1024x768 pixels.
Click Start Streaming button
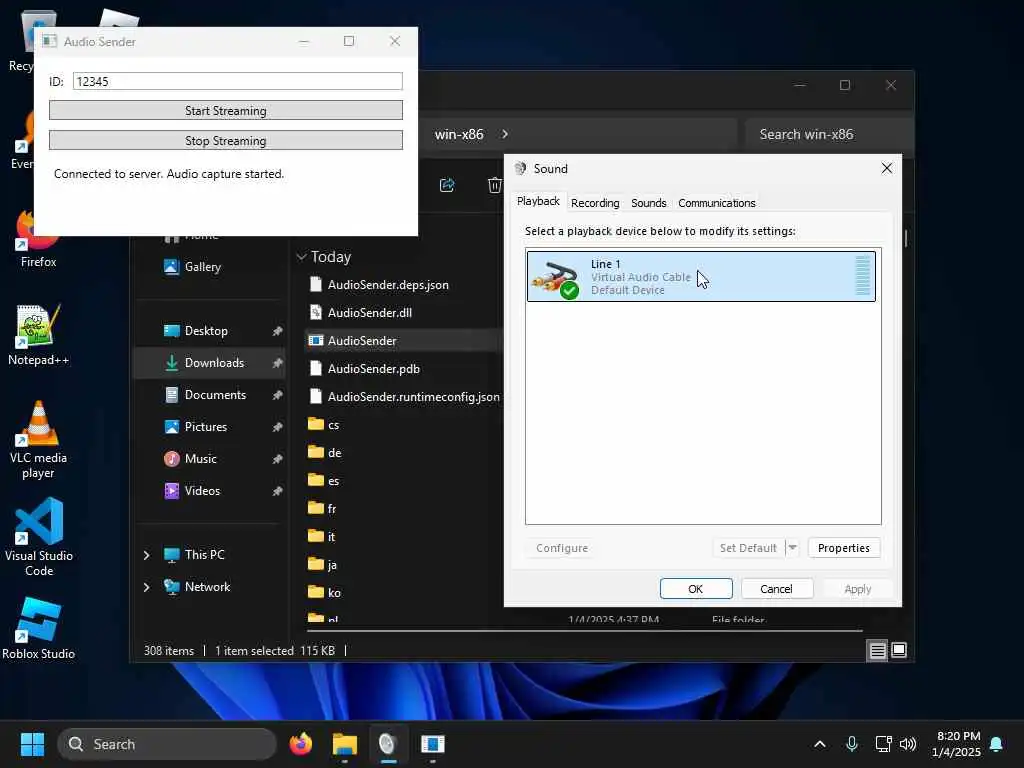point(226,110)
